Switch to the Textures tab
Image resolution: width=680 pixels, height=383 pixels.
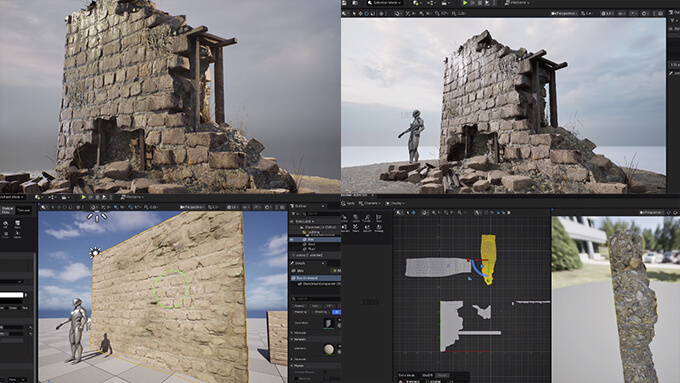(24, 210)
